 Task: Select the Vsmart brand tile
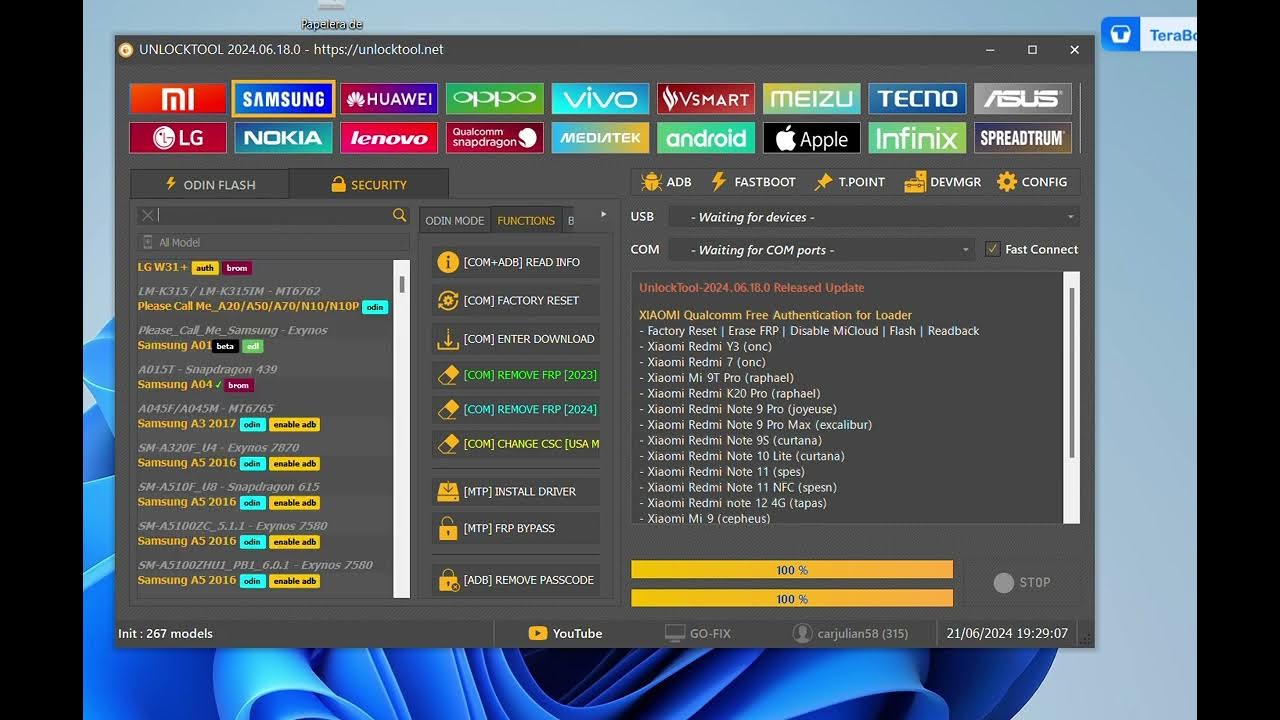point(706,99)
